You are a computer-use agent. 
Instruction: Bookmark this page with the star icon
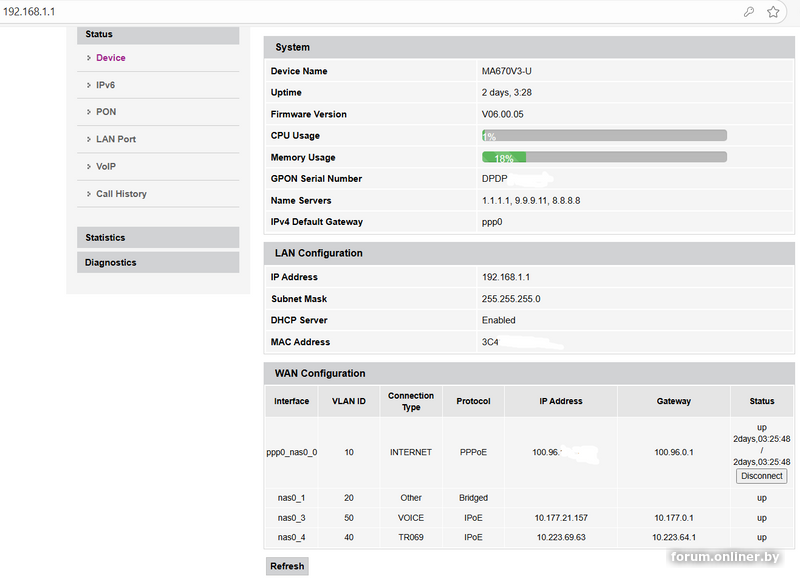click(773, 12)
